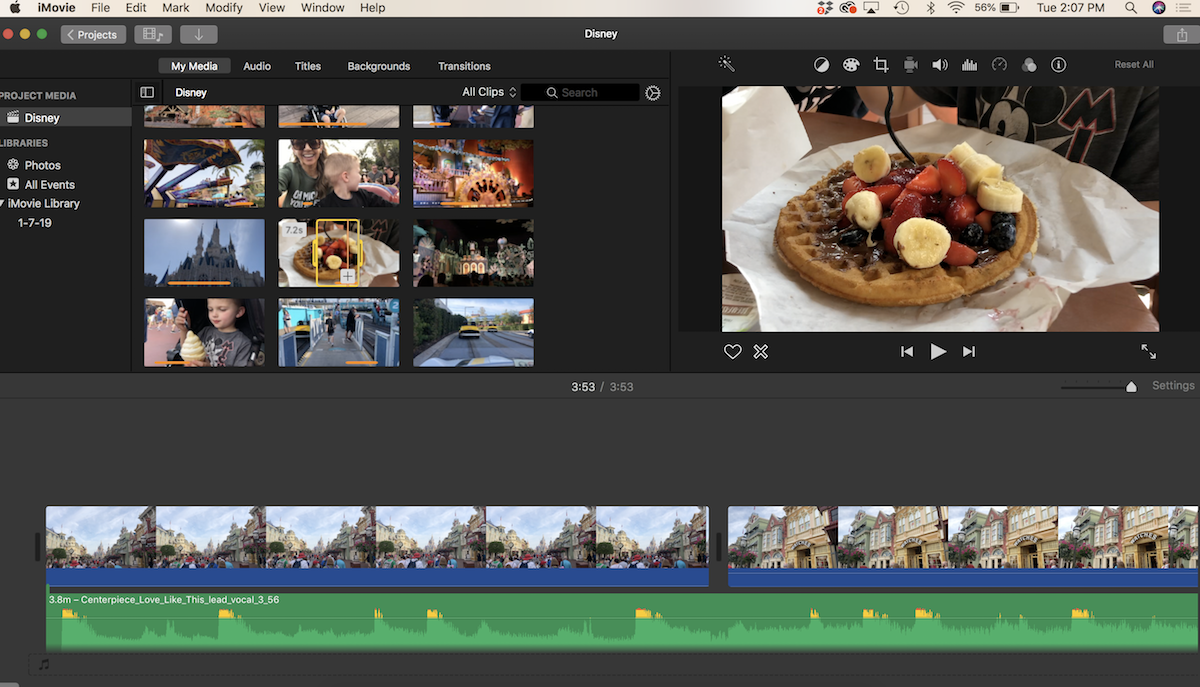1200x687 pixels.
Task: Open Spotlight search in the menu bar
Action: [1131, 8]
